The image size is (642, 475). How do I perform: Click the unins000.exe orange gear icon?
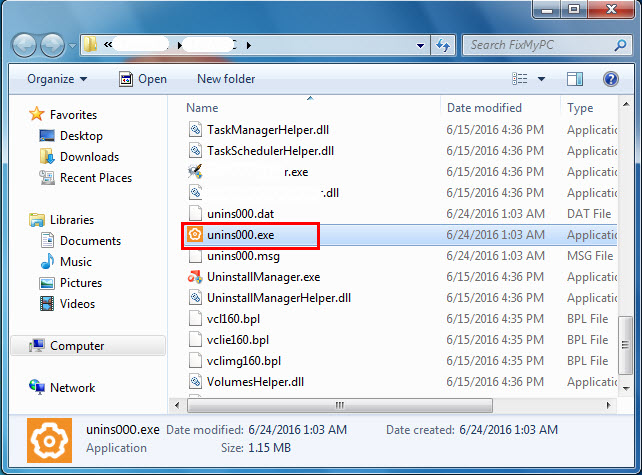pos(194,235)
